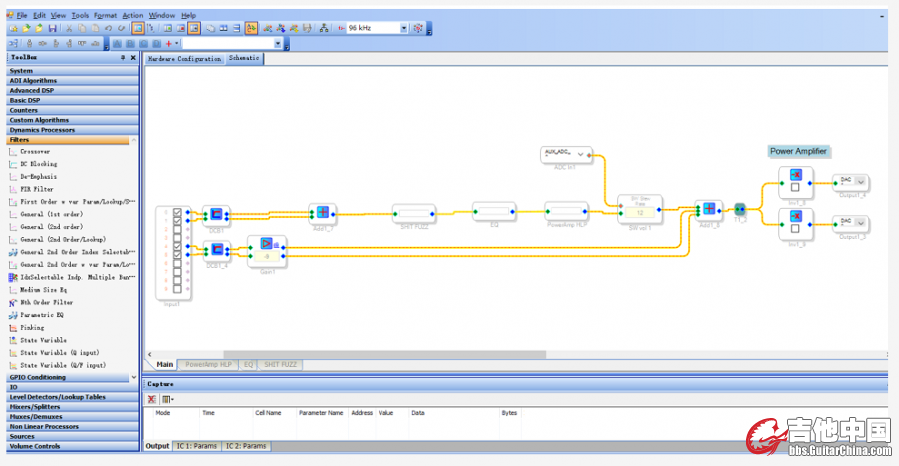Click the red clear button in Capture panel
The height and width of the screenshot is (466, 899).
point(152,399)
